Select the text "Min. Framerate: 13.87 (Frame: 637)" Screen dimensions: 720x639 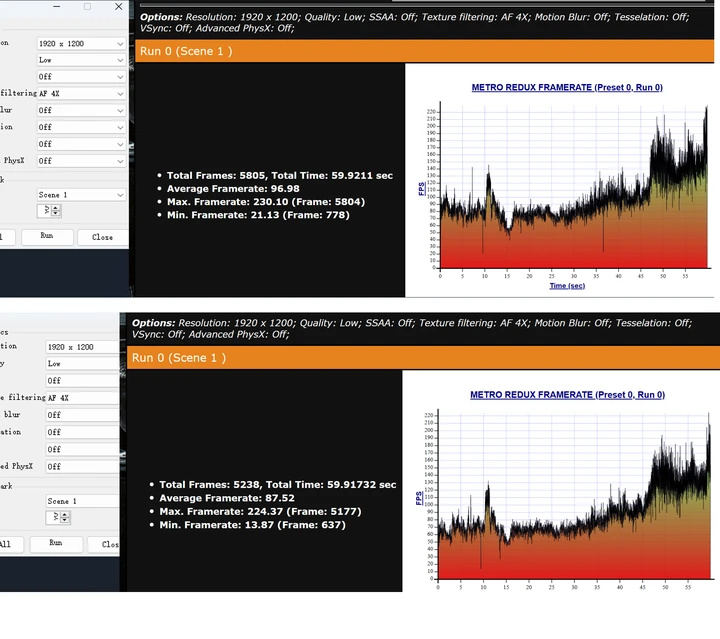click(252, 525)
